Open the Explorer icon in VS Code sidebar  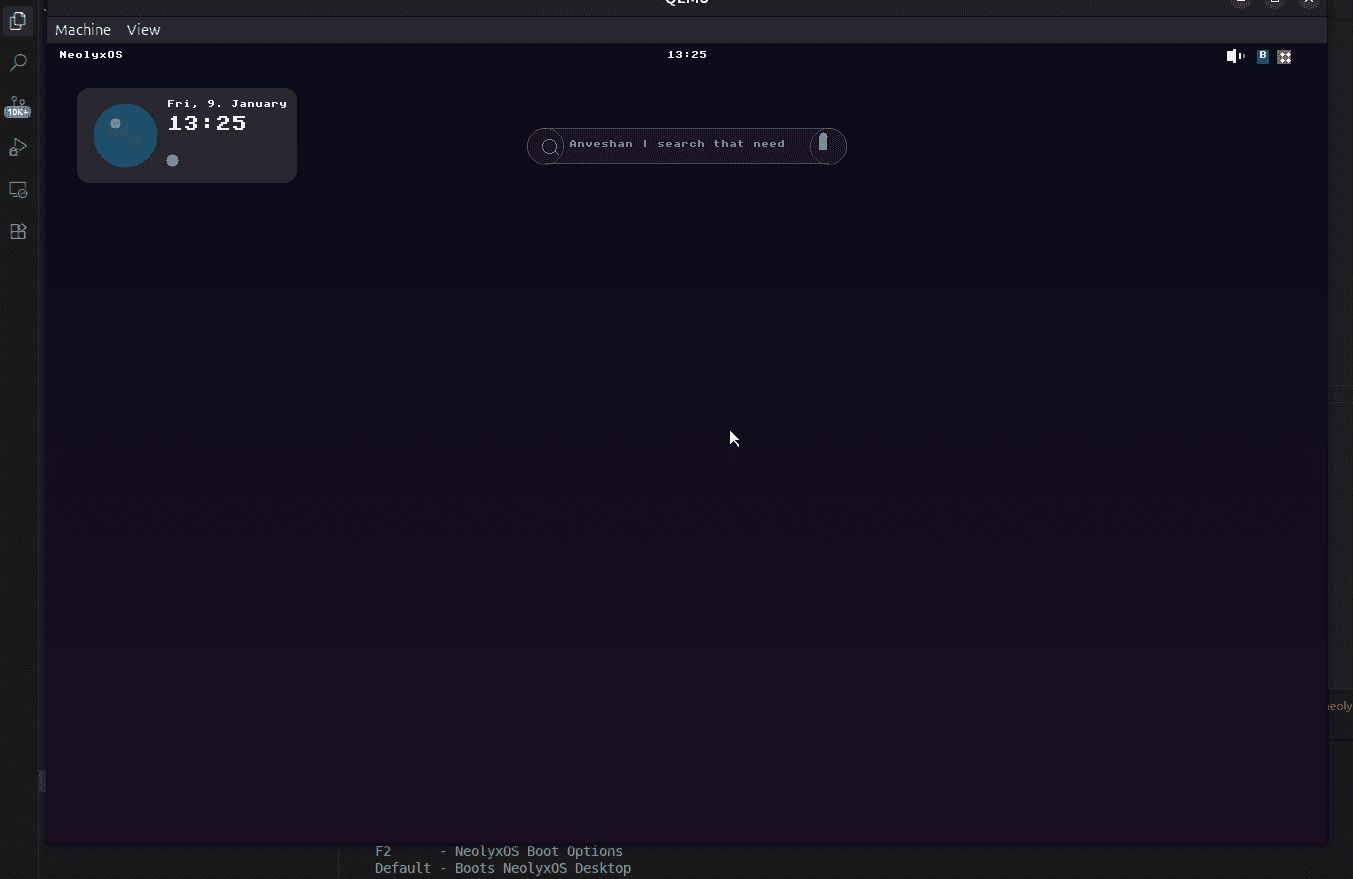[x=18, y=21]
